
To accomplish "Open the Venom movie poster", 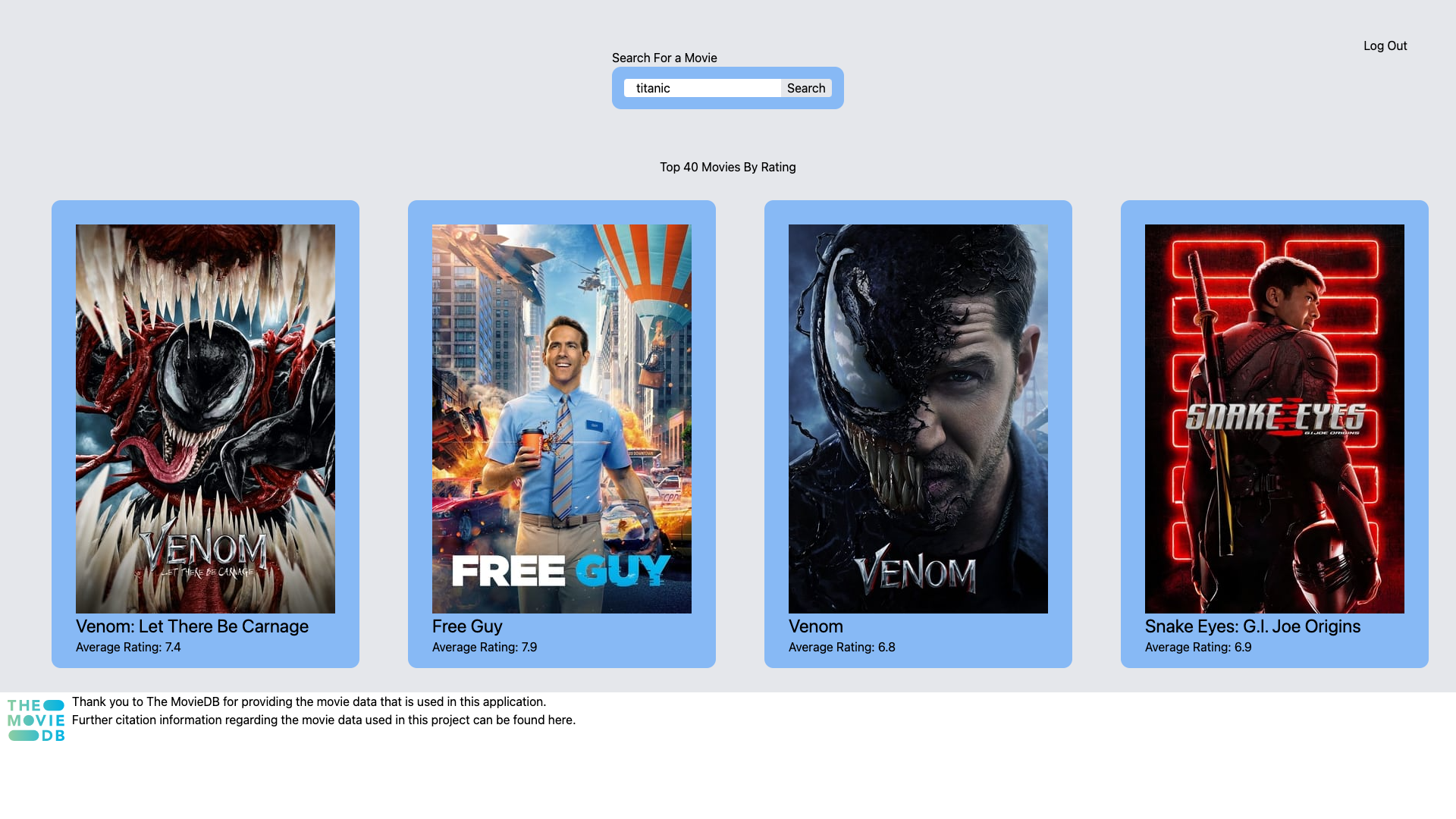I will 918,419.
